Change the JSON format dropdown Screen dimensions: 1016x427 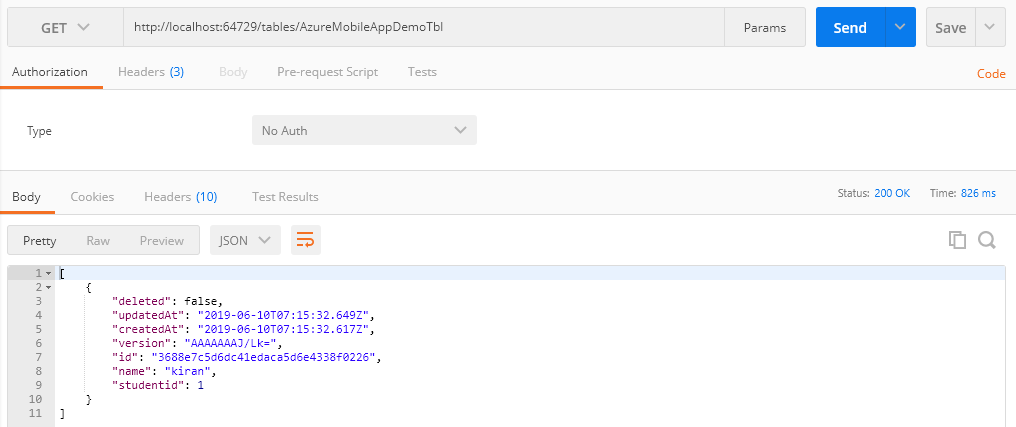(x=245, y=240)
